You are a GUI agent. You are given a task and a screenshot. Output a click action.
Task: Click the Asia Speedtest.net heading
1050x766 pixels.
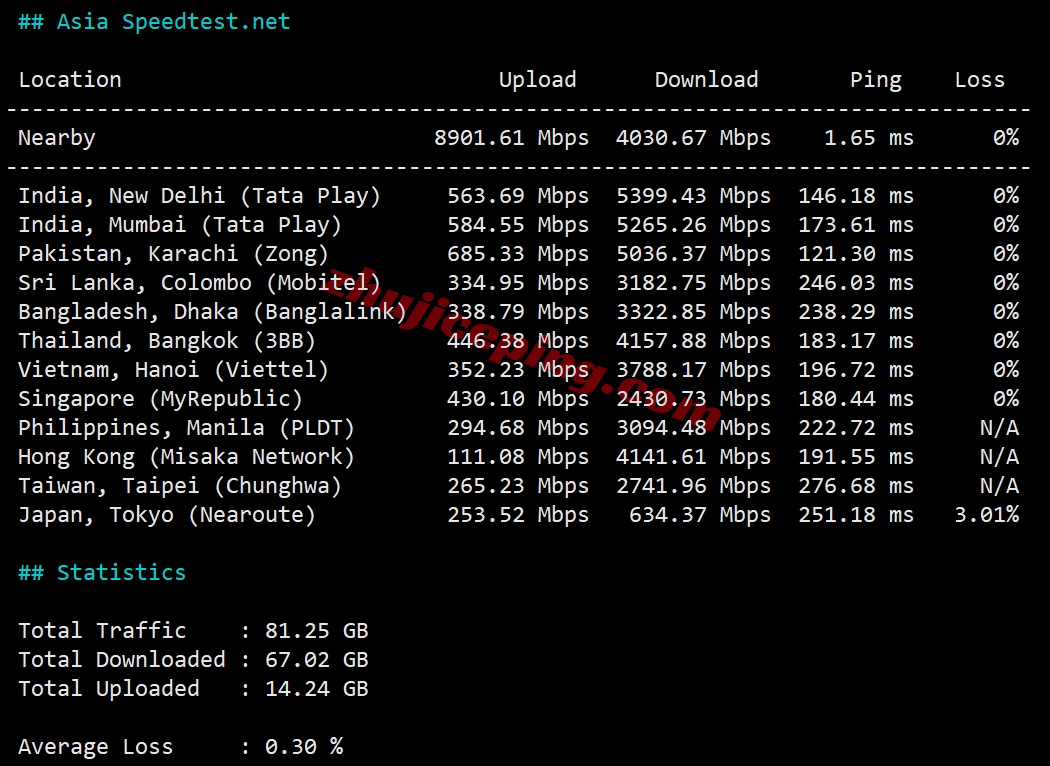[x=154, y=22]
